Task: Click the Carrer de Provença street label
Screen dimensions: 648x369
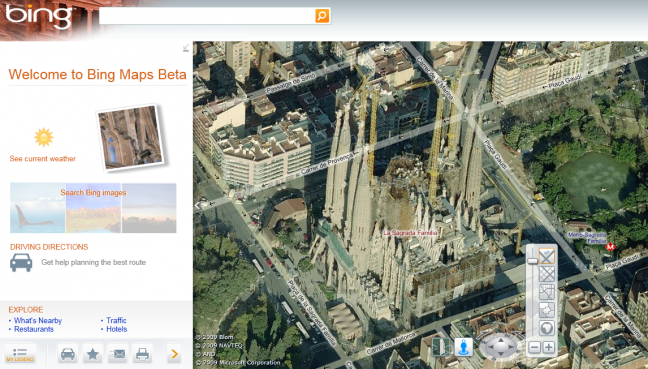Action: click(x=327, y=164)
